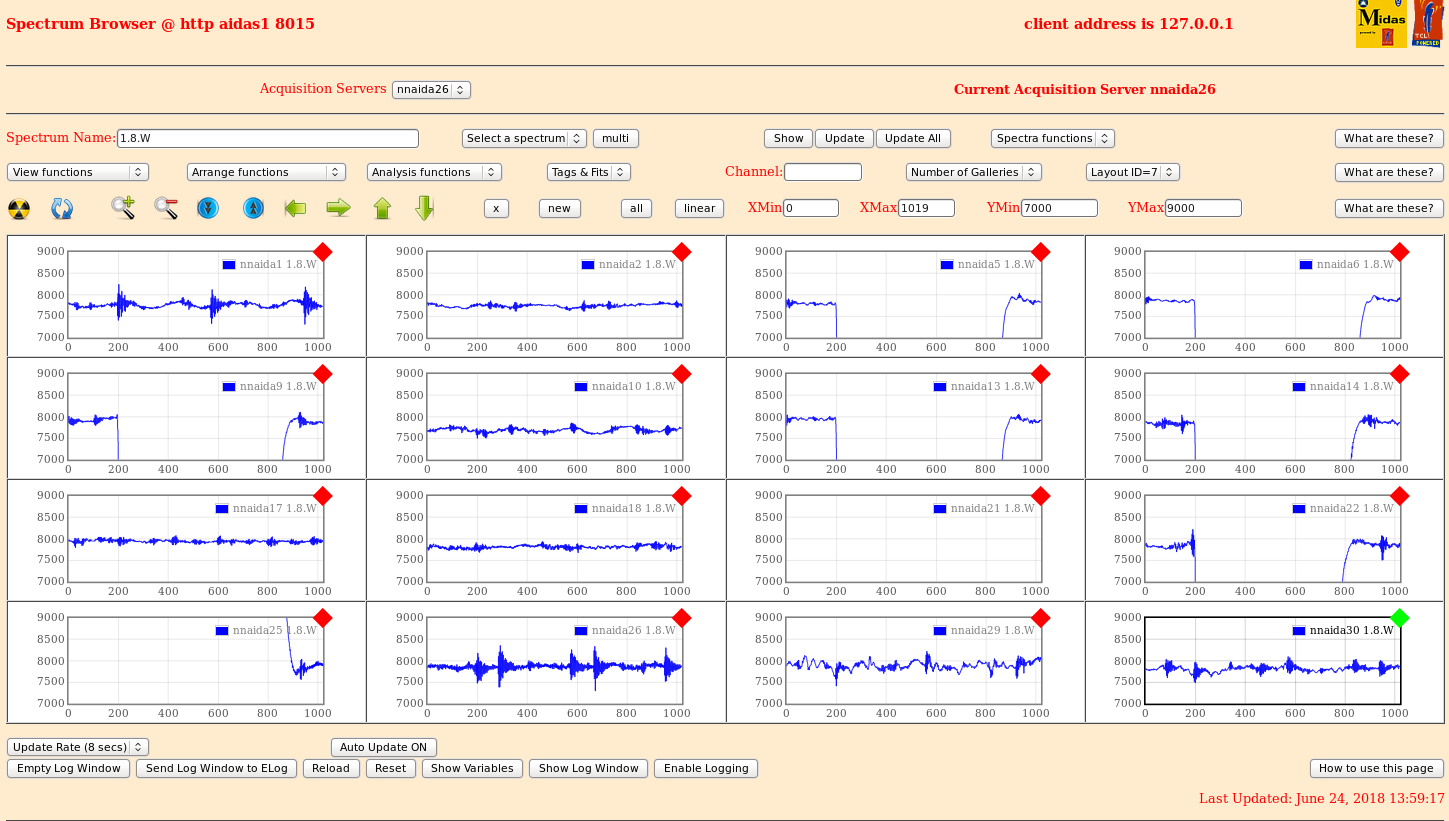This screenshot has width=1449, height=821.
Task: Click the green right arrow icon
Action: [x=339, y=208]
